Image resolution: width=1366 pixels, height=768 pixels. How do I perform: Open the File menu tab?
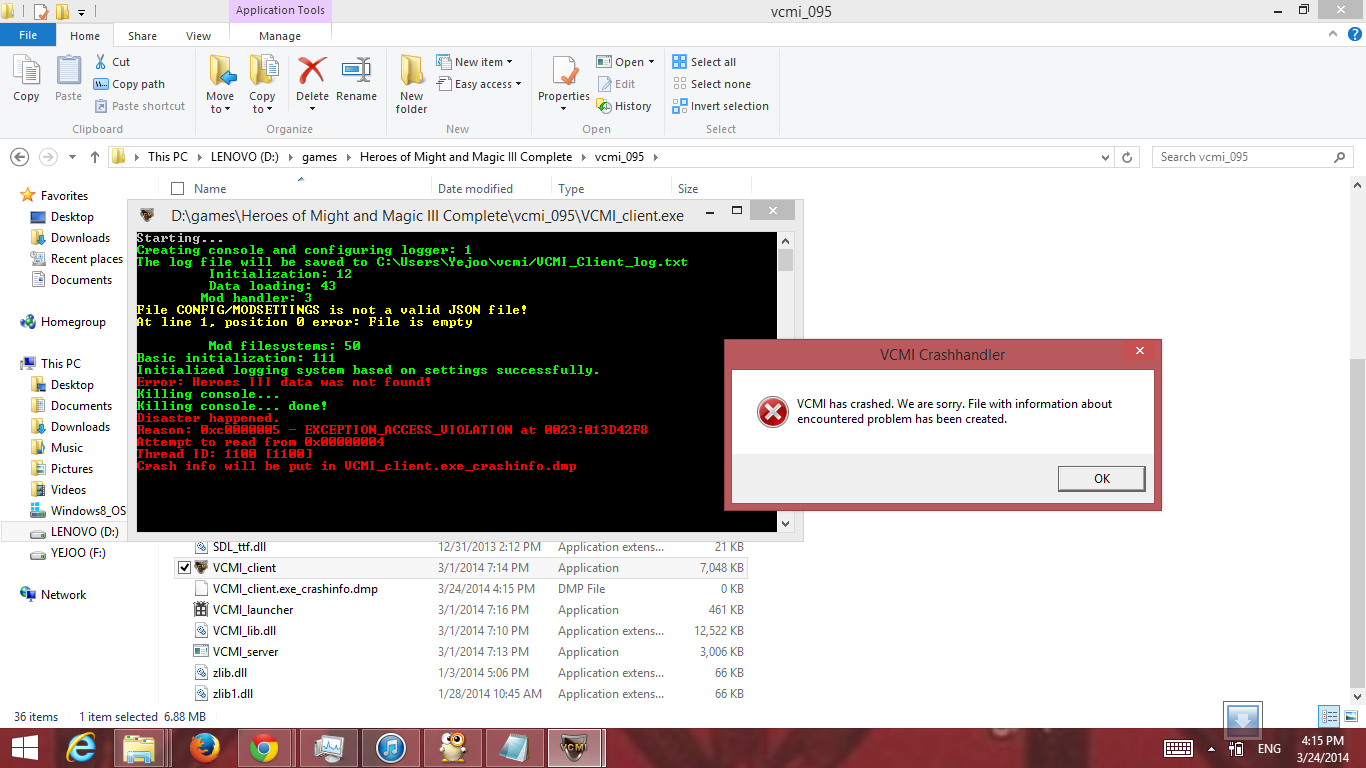tap(28, 35)
